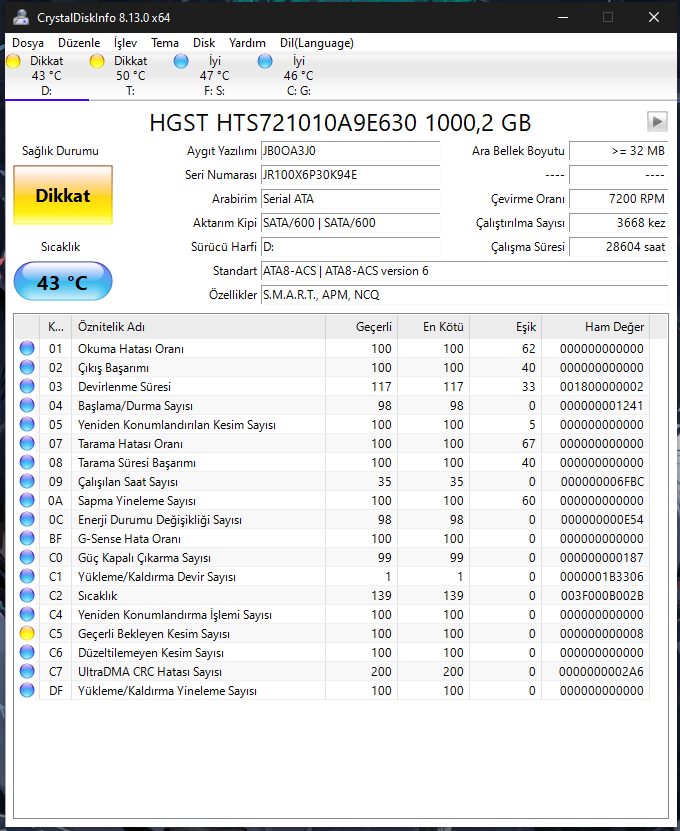Click the buffer size field >= 32 MB

click(619, 151)
